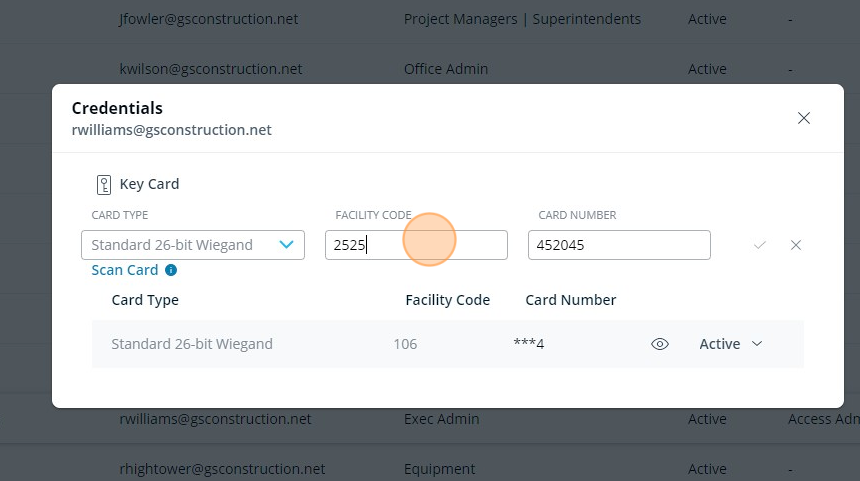
Task: Click the Facility Code column header
Action: coord(447,300)
